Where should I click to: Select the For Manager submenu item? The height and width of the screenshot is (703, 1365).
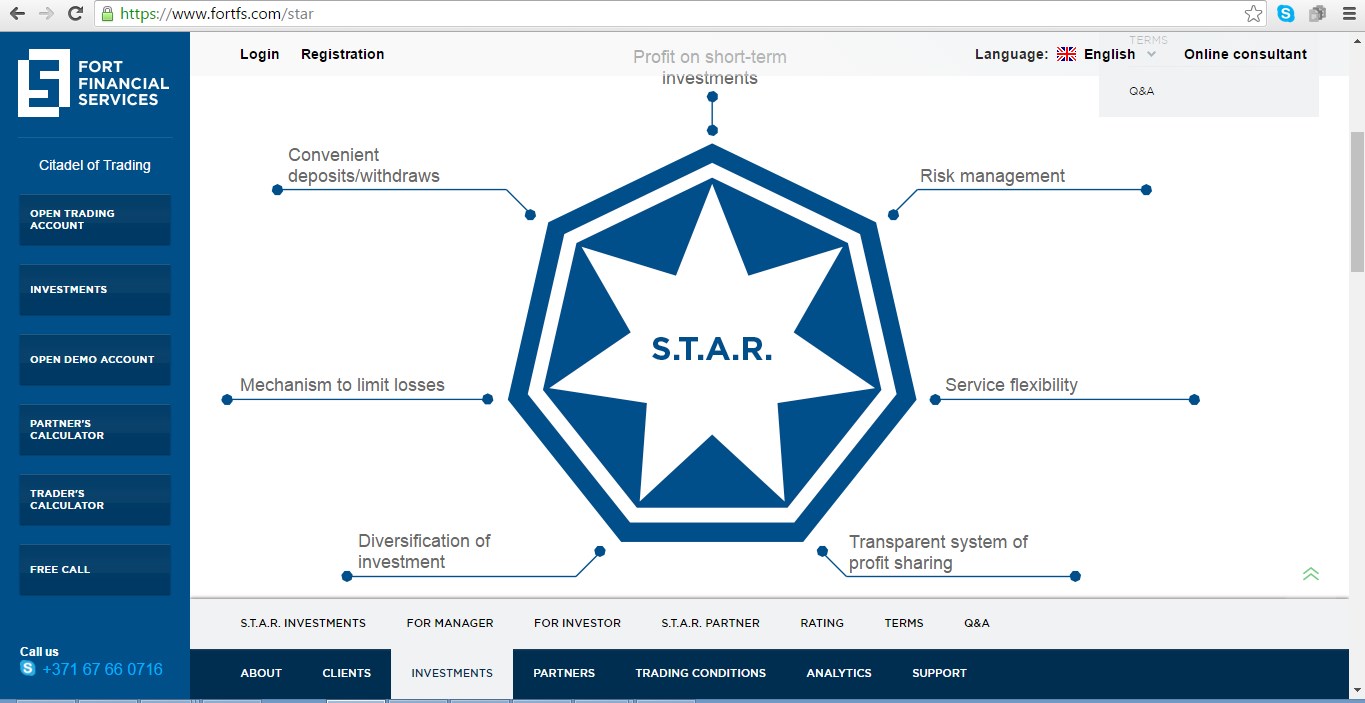pos(450,623)
